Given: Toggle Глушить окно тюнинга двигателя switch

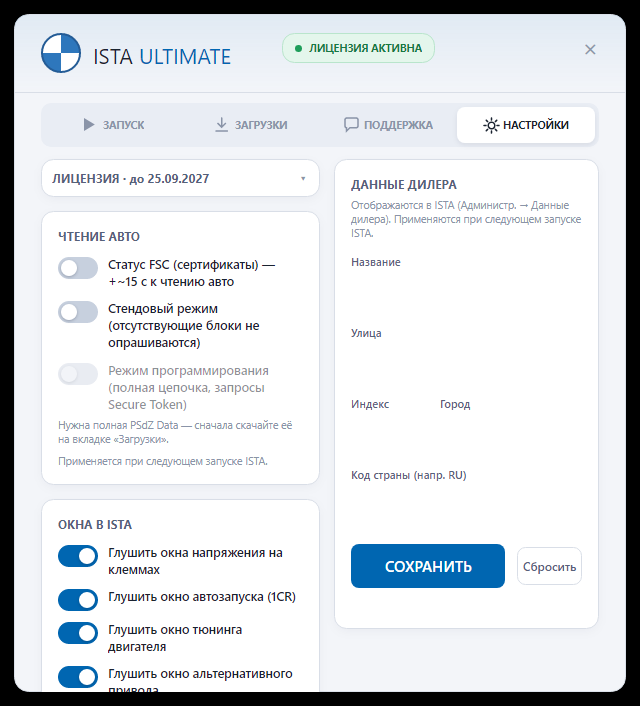Looking at the screenshot, I should point(78,633).
